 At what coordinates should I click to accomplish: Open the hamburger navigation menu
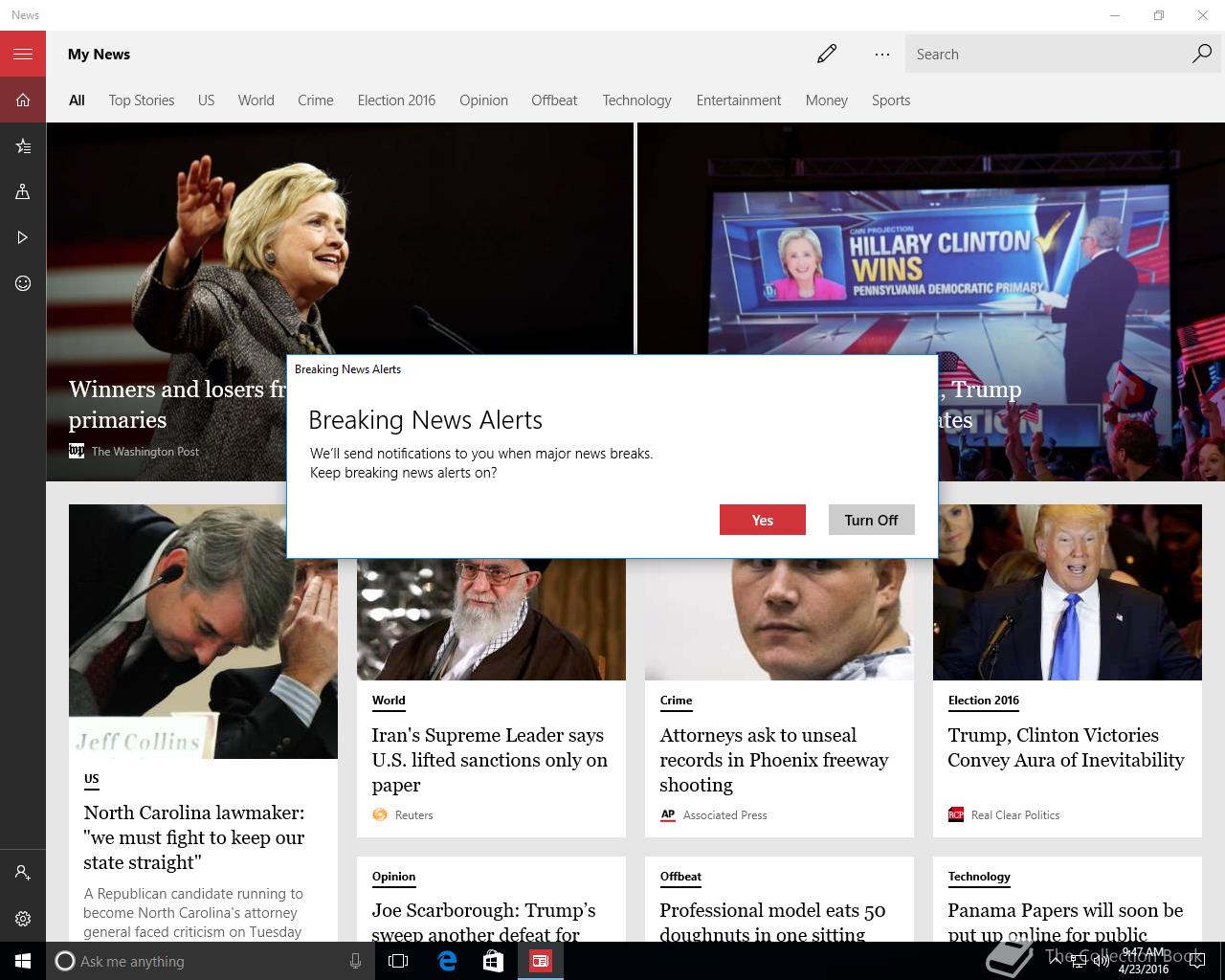tap(23, 54)
